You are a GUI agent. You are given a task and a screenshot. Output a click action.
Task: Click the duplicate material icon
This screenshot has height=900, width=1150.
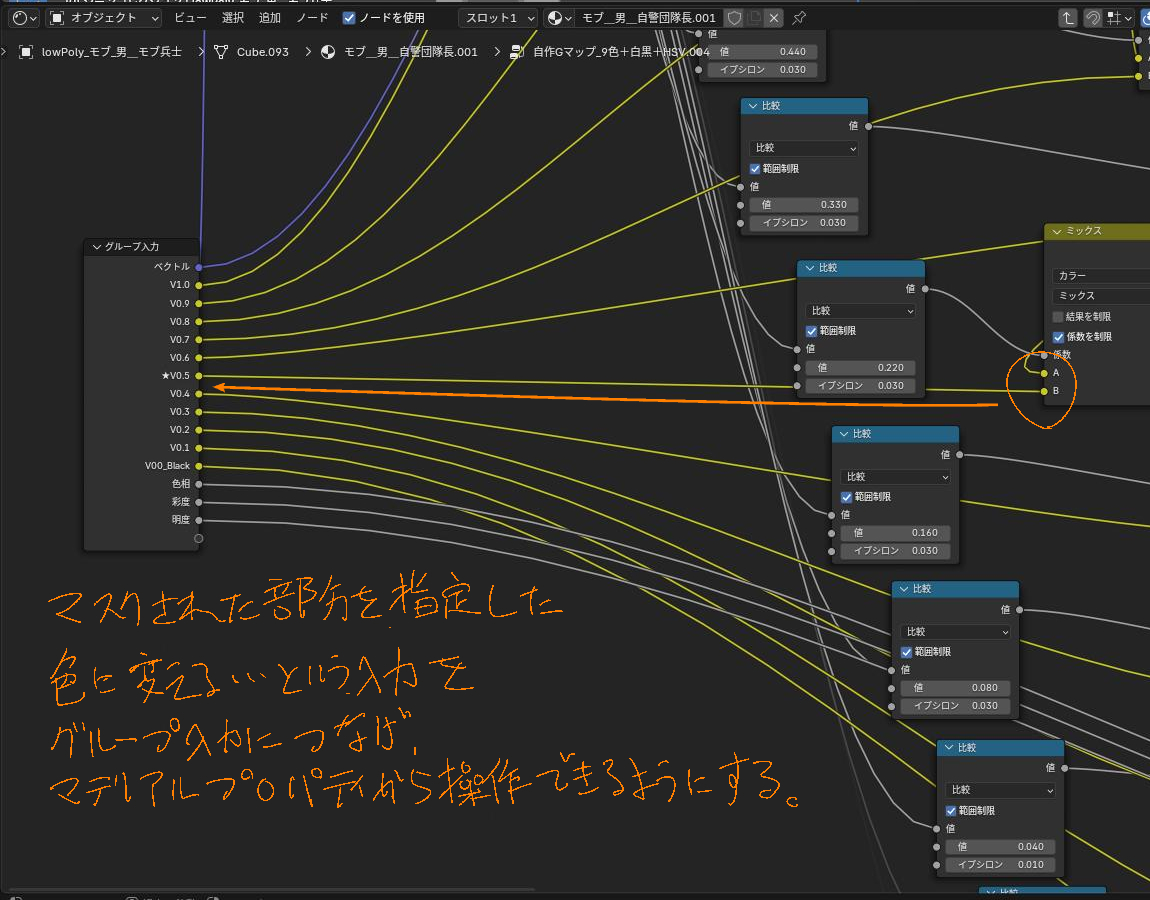click(755, 18)
